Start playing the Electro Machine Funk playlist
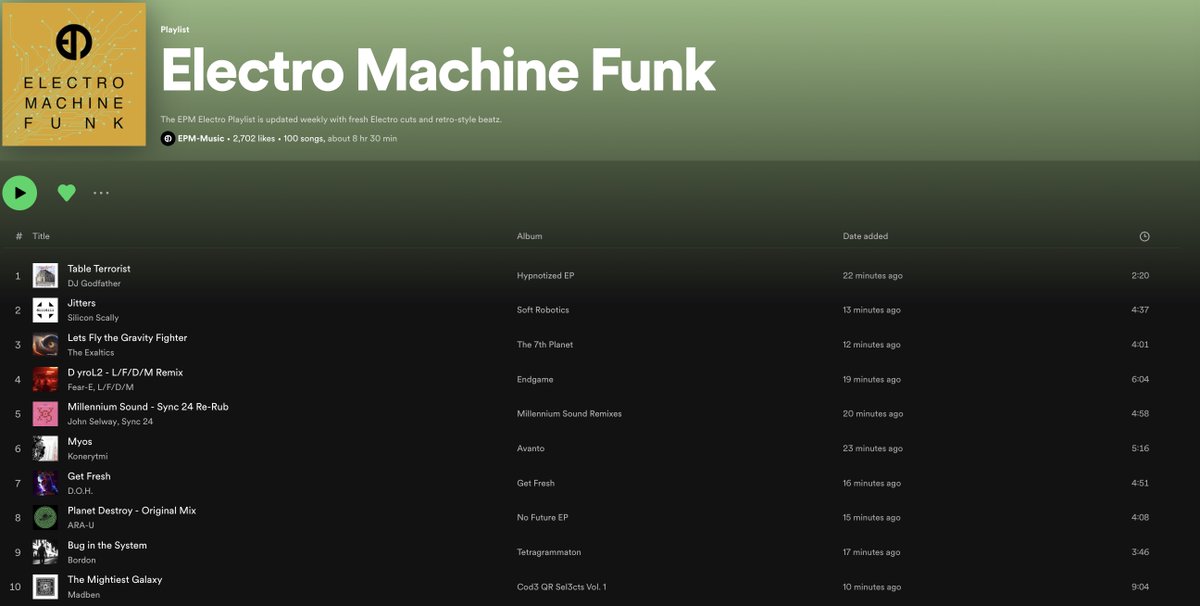 [20, 193]
